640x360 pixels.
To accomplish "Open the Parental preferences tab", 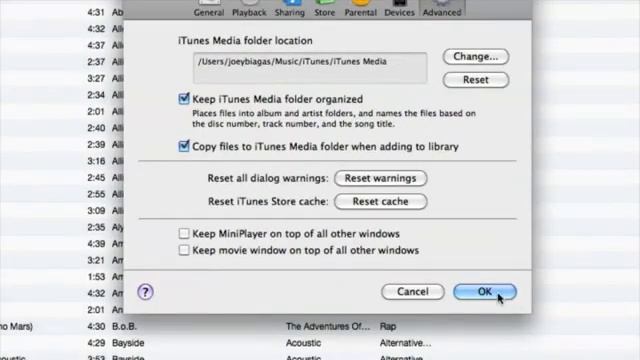I will point(360,9).
